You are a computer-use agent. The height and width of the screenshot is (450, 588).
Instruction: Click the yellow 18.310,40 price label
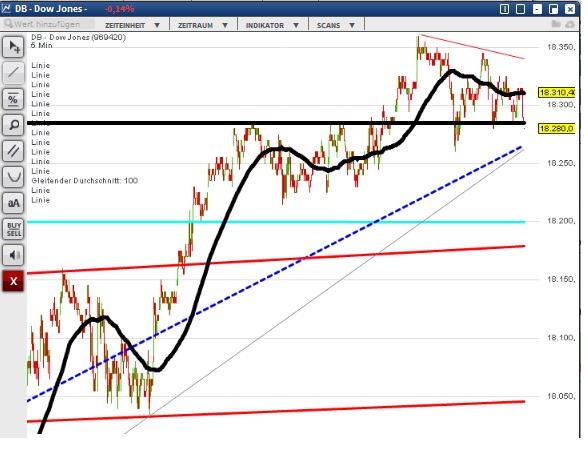(556, 92)
